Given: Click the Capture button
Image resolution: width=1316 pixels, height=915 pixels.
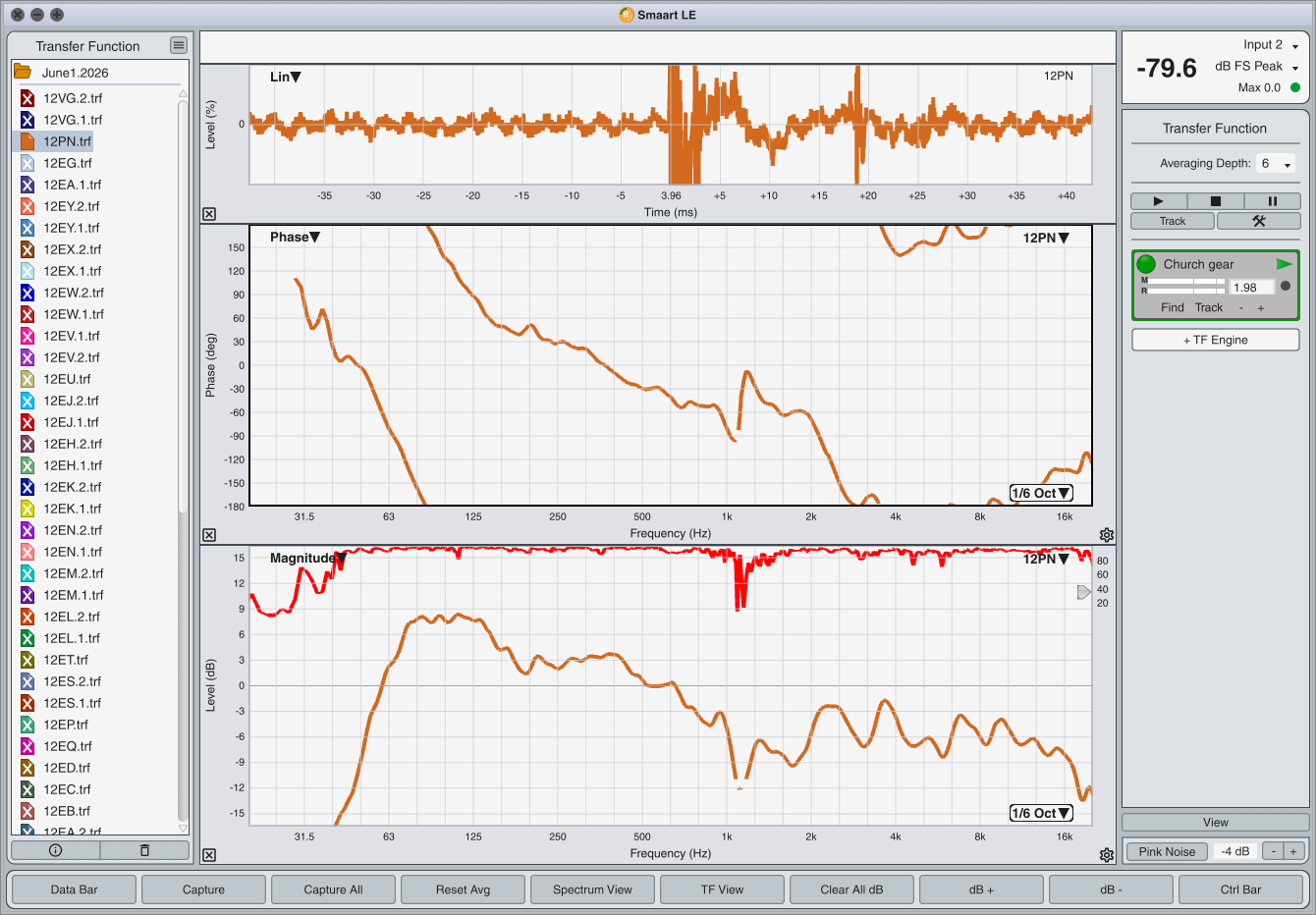Looking at the screenshot, I should point(203,889).
